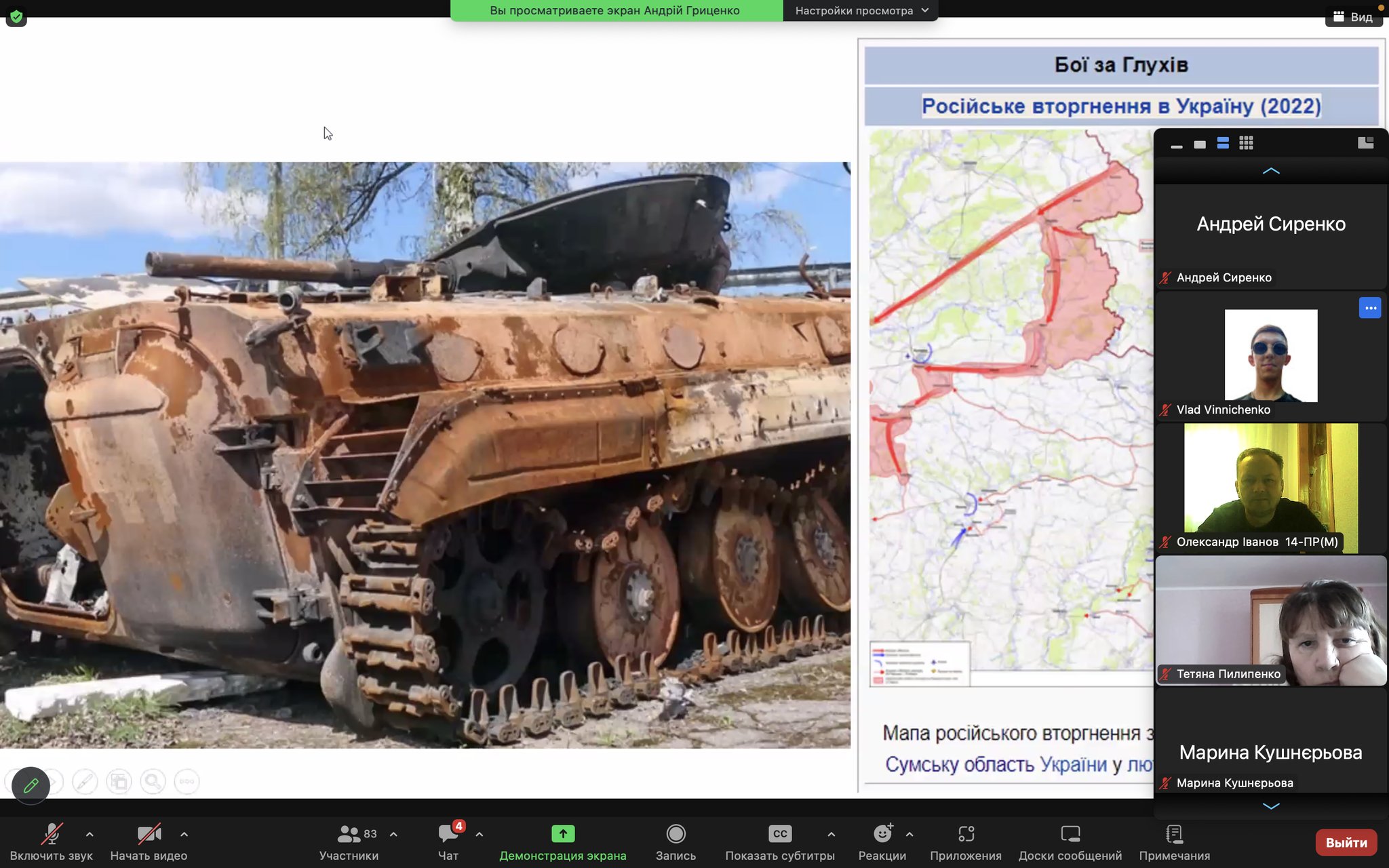Click the slide heading Бої за Глухів

(1121, 65)
